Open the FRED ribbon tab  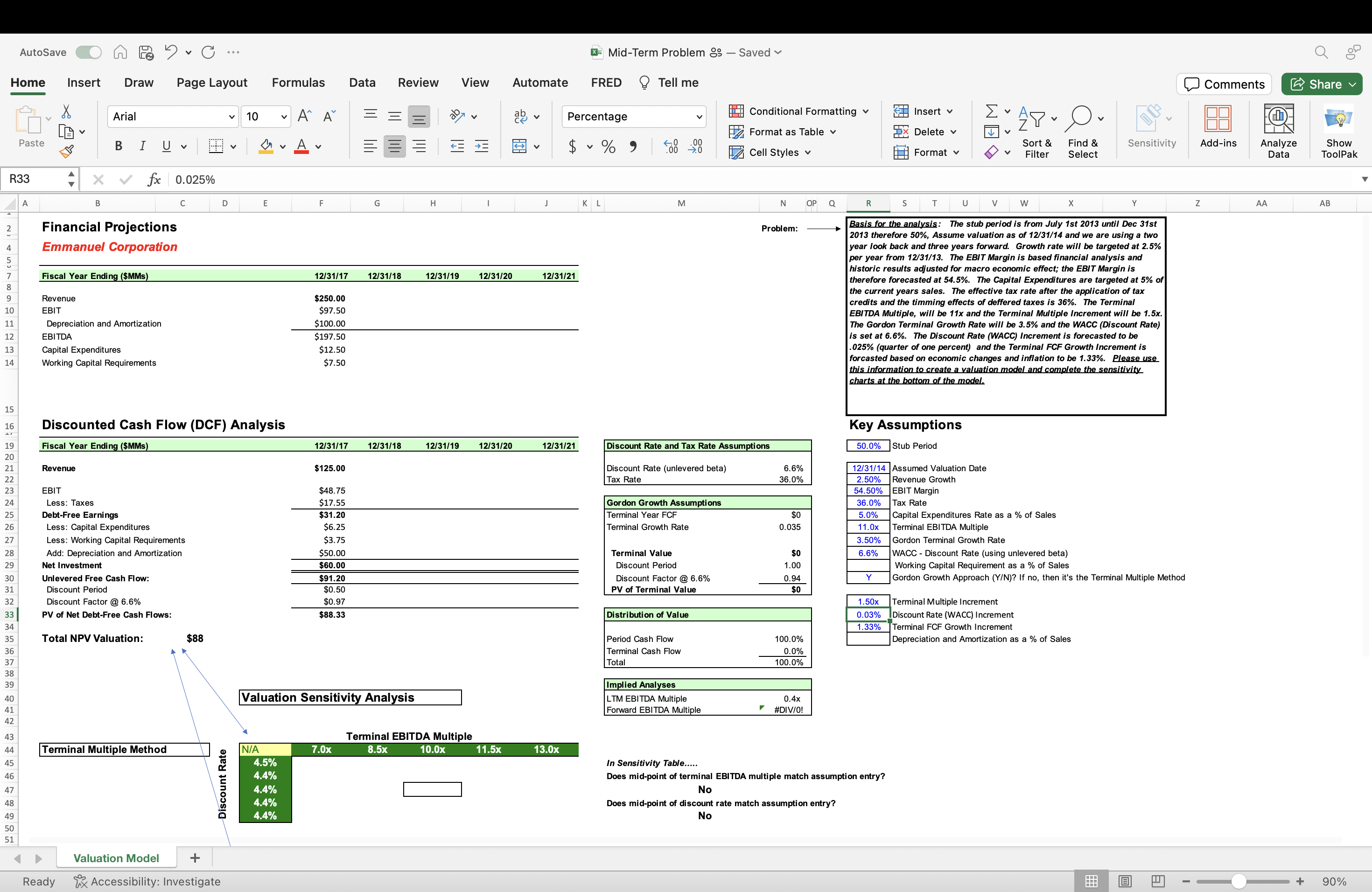pos(606,83)
